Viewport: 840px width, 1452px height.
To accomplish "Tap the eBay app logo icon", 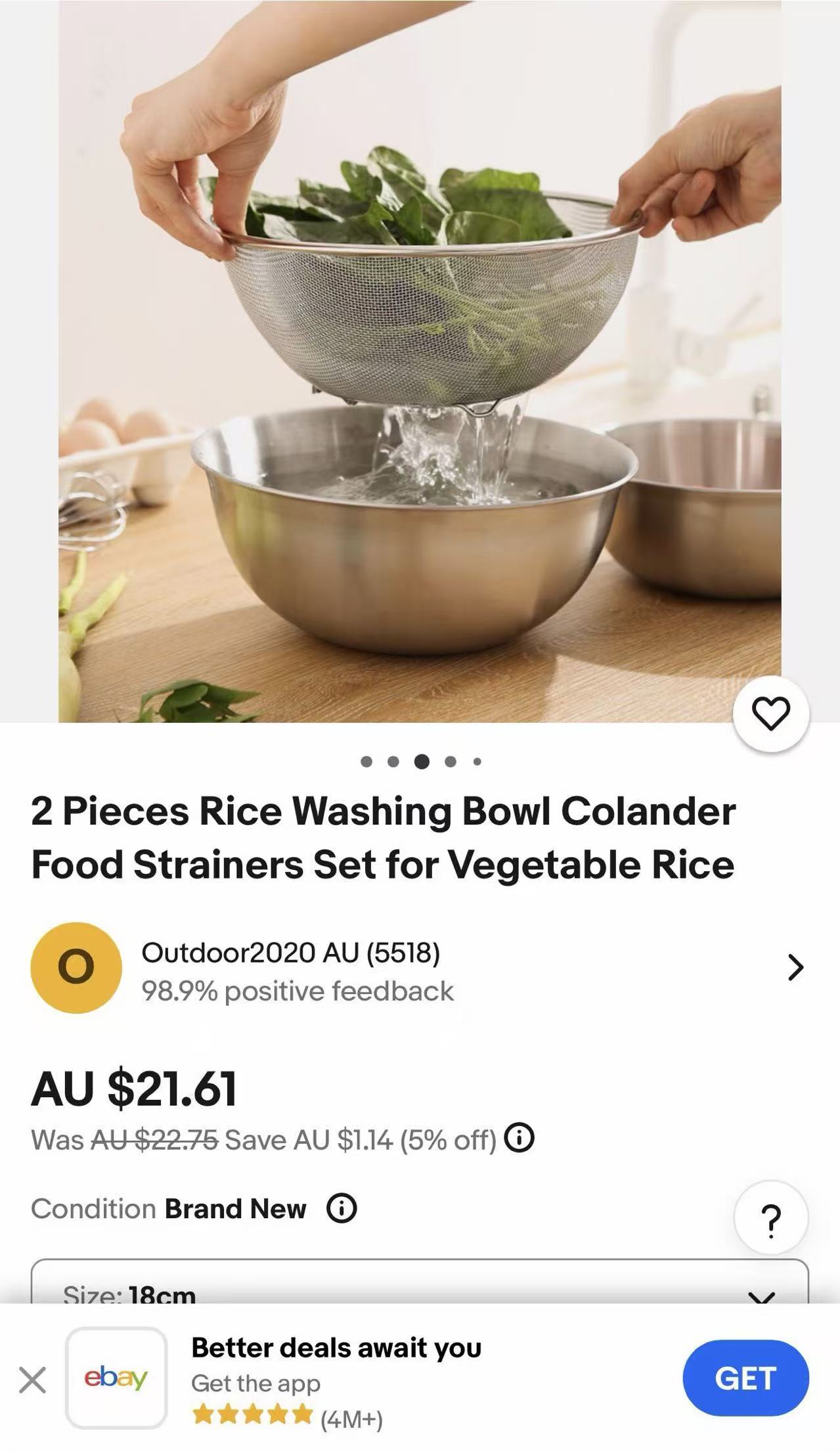I will (116, 1377).
